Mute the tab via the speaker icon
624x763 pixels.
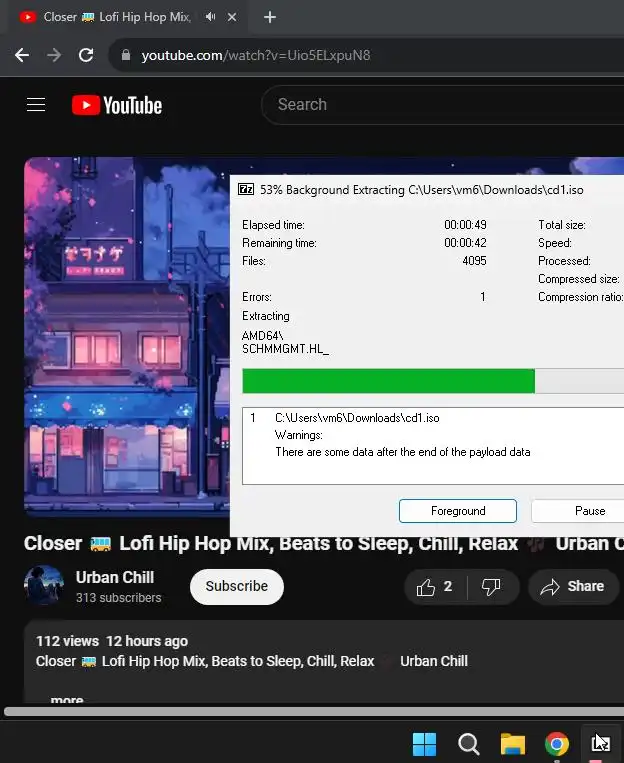(x=210, y=17)
